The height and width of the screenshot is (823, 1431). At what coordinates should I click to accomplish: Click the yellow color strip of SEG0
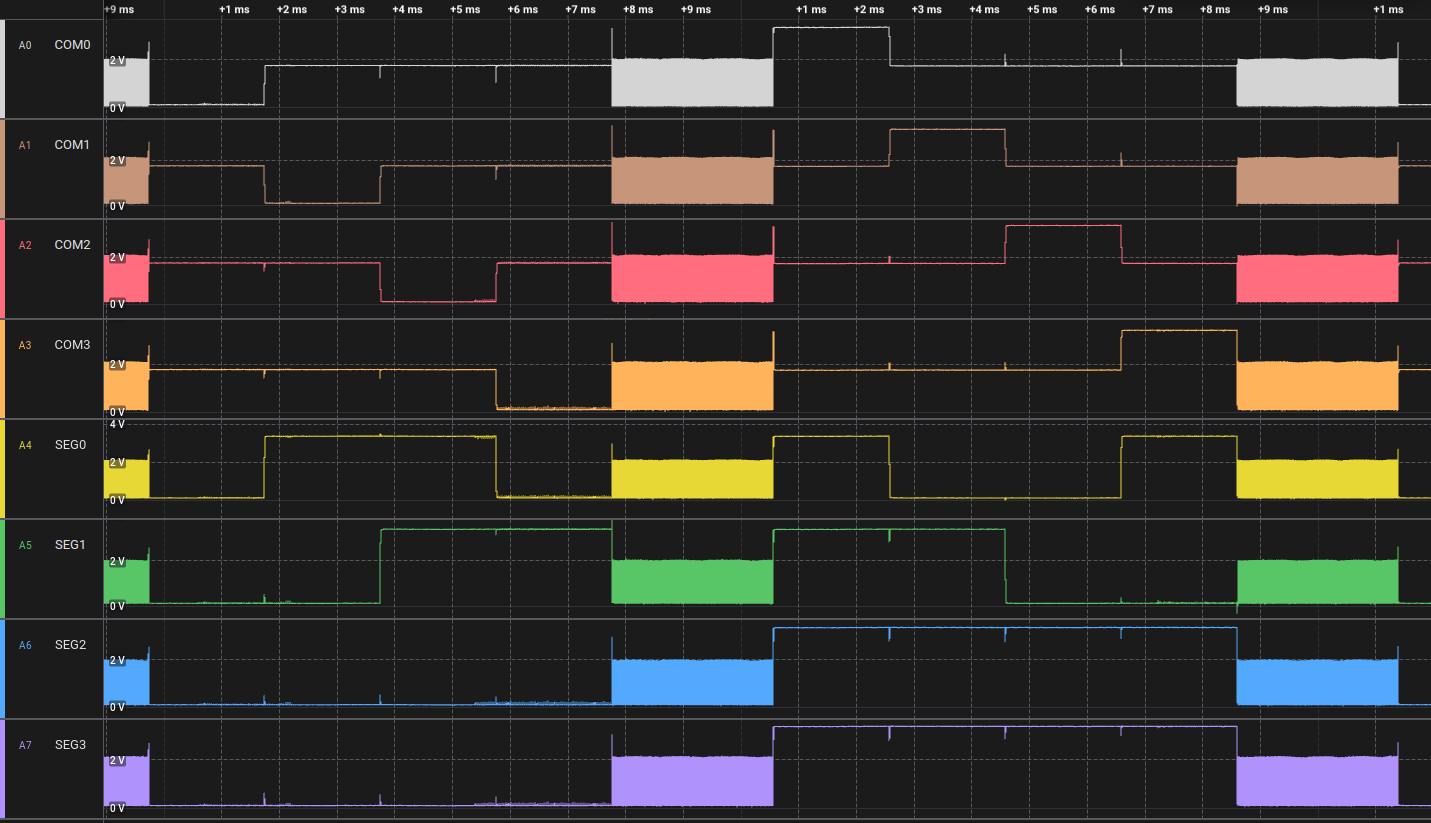(2, 469)
